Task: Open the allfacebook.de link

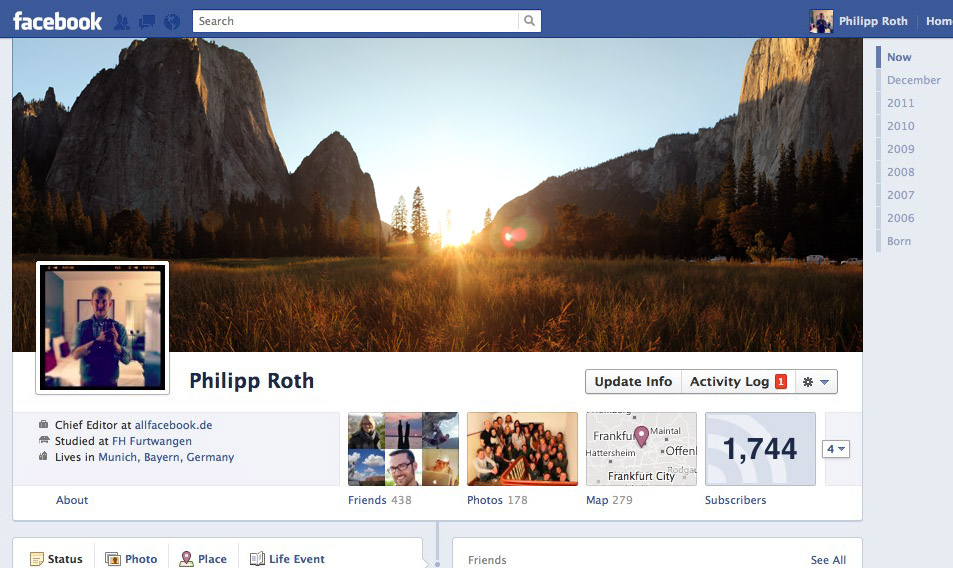Action: point(173,425)
